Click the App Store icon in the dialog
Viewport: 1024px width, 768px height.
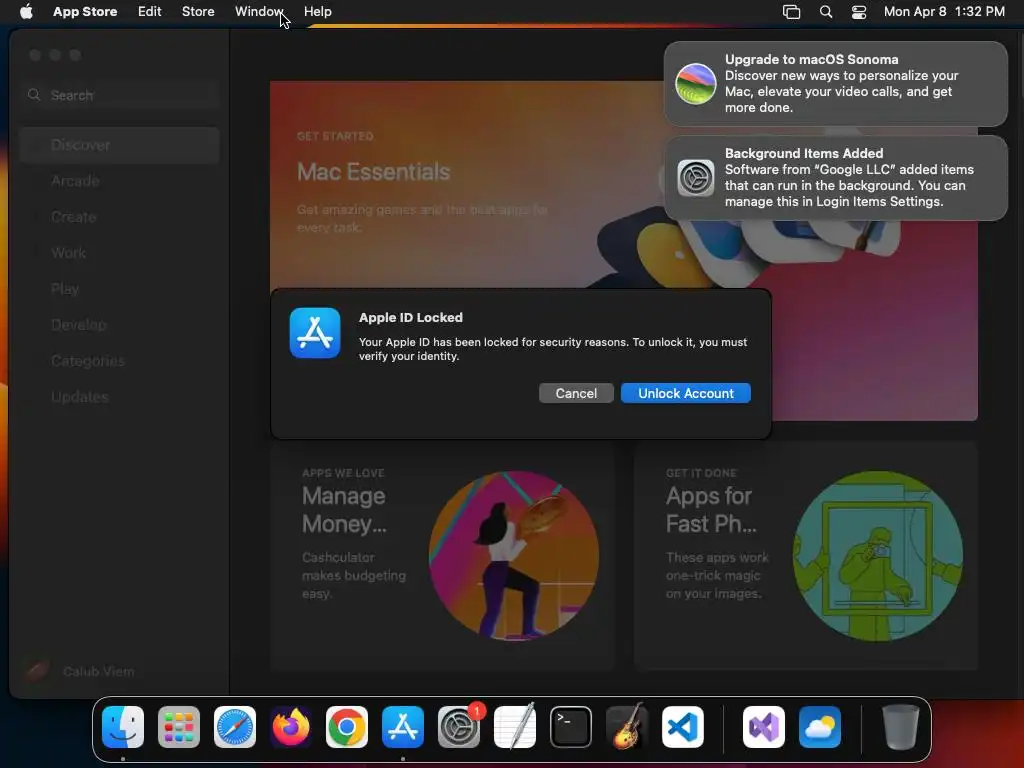[315, 333]
